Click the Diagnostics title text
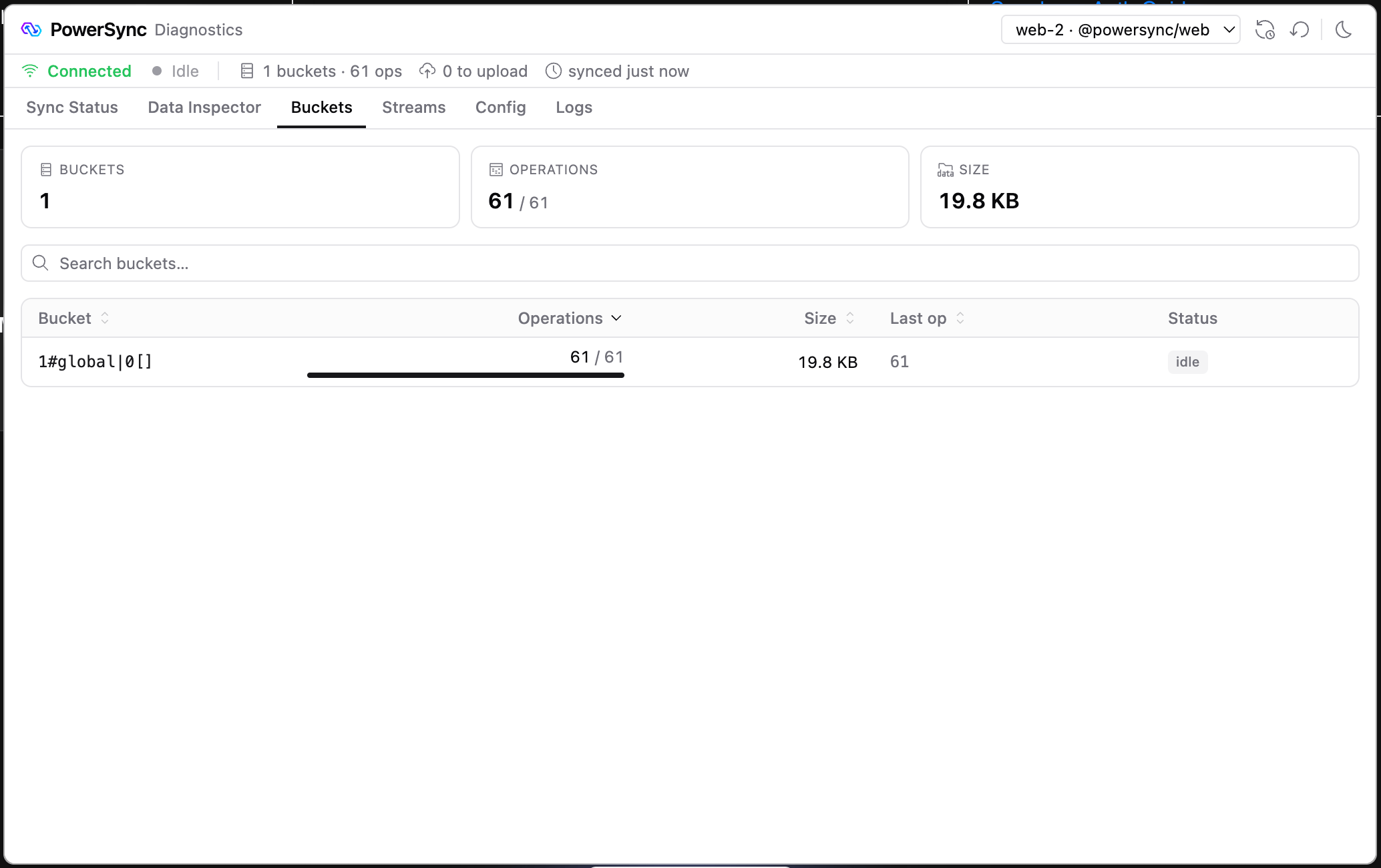Viewport: 1381px width, 868px height. click(198, 29)
